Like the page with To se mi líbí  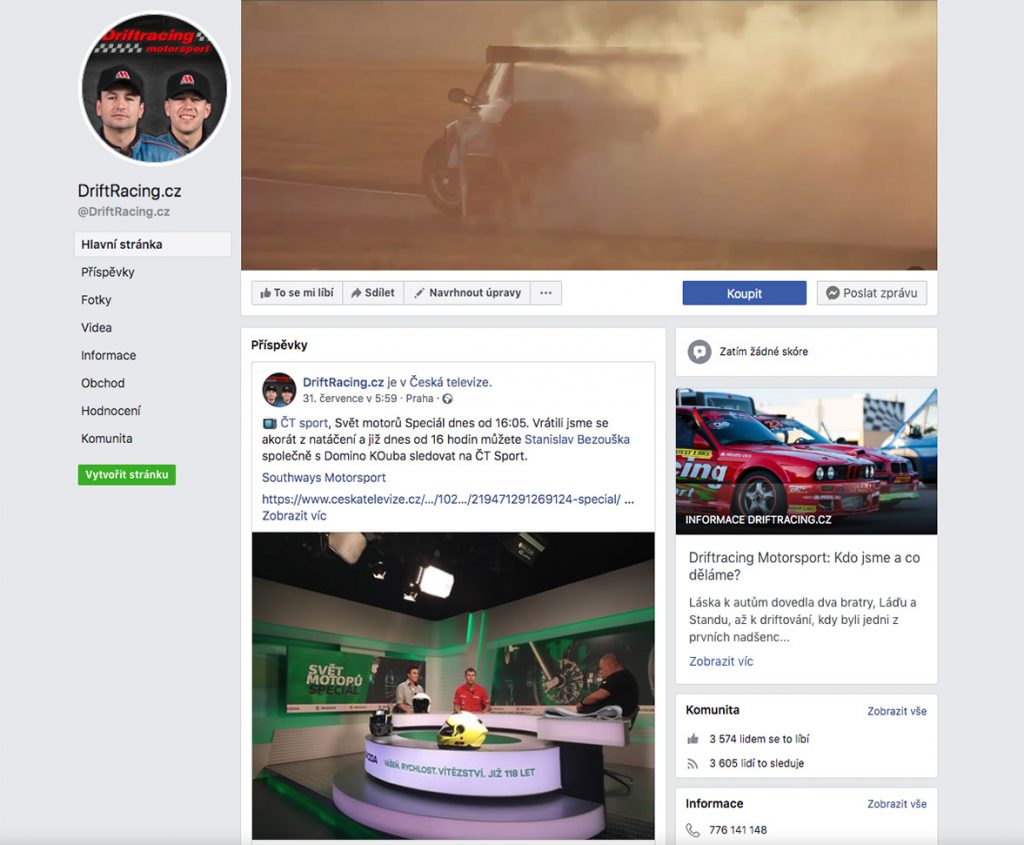(x=297, y=293)
